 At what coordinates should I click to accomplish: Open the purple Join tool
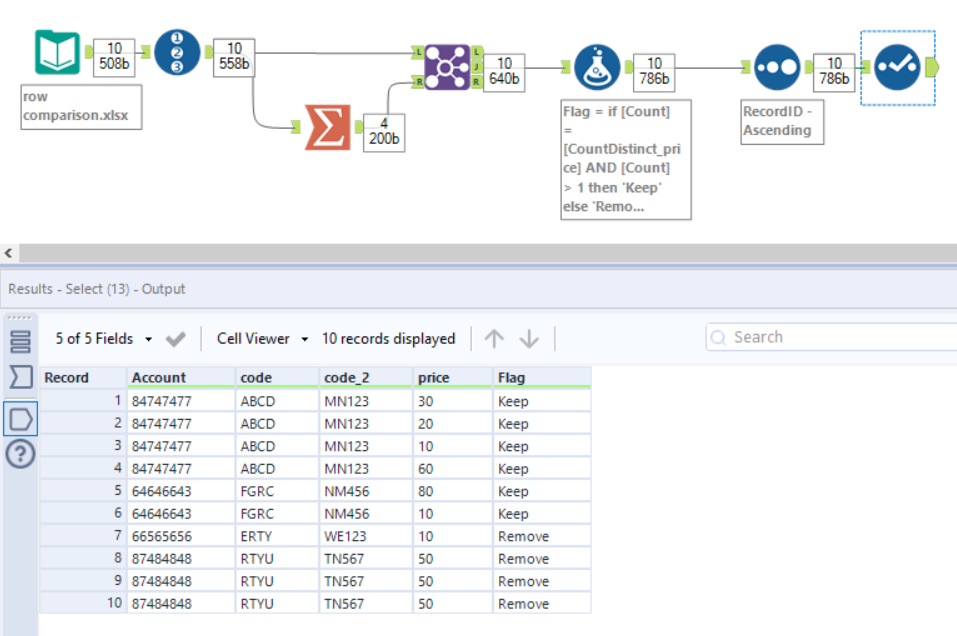(x=448, y=66)
